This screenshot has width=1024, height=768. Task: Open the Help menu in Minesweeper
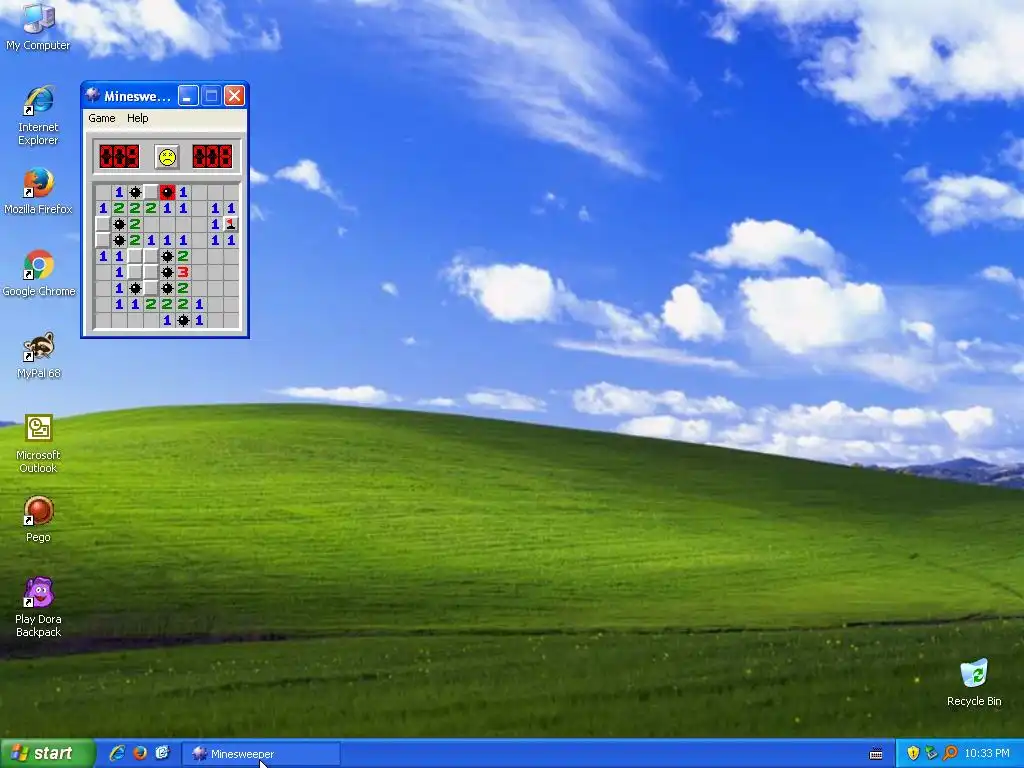click(137, 118)
